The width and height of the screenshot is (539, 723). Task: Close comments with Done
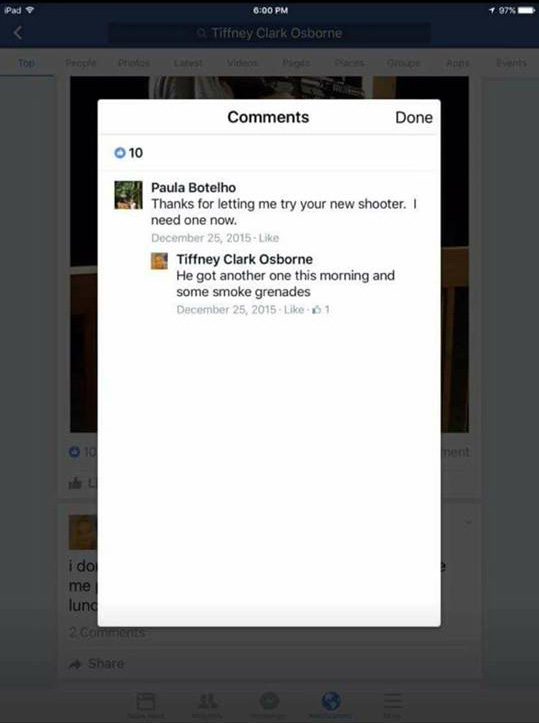click(414, 118)
